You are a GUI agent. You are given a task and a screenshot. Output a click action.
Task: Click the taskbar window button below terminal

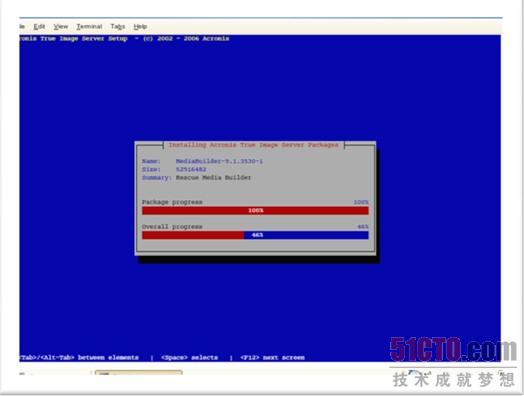(138, 372)
